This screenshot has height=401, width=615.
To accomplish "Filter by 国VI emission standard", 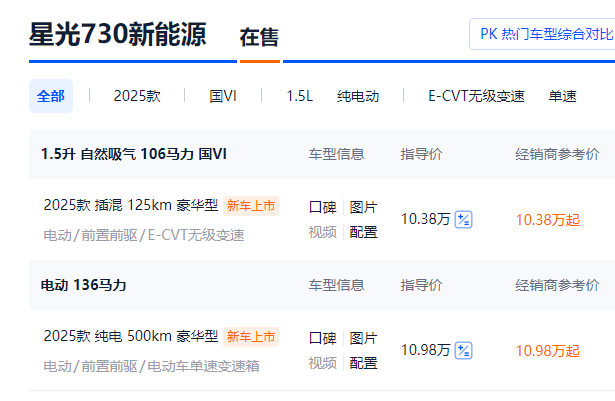I will [223, 96].
